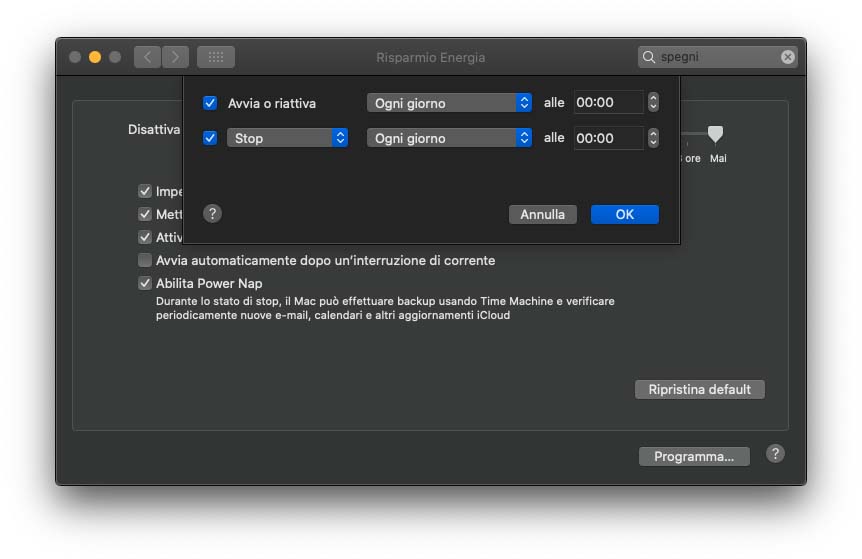Uncheck Avvia o riattiva checkbox

(x=210, y=103)
